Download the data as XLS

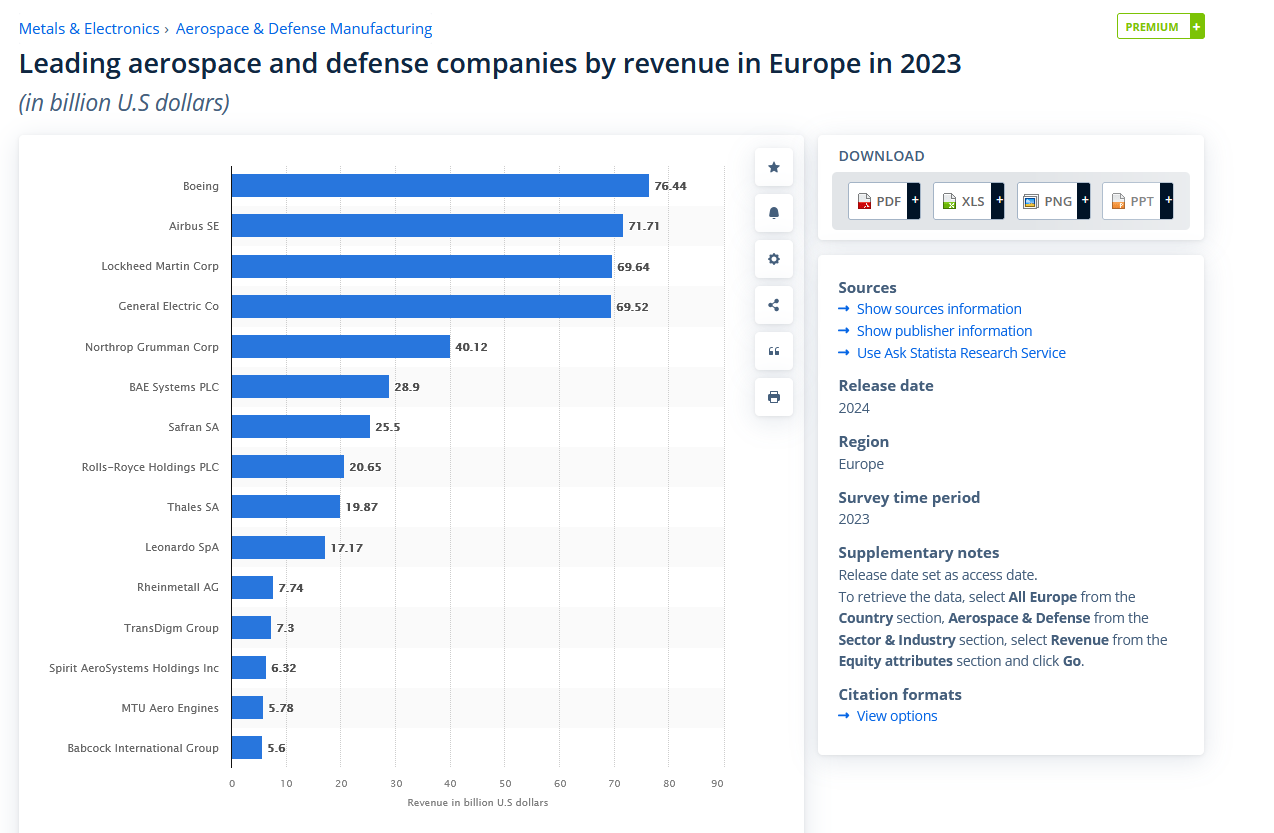967,201
